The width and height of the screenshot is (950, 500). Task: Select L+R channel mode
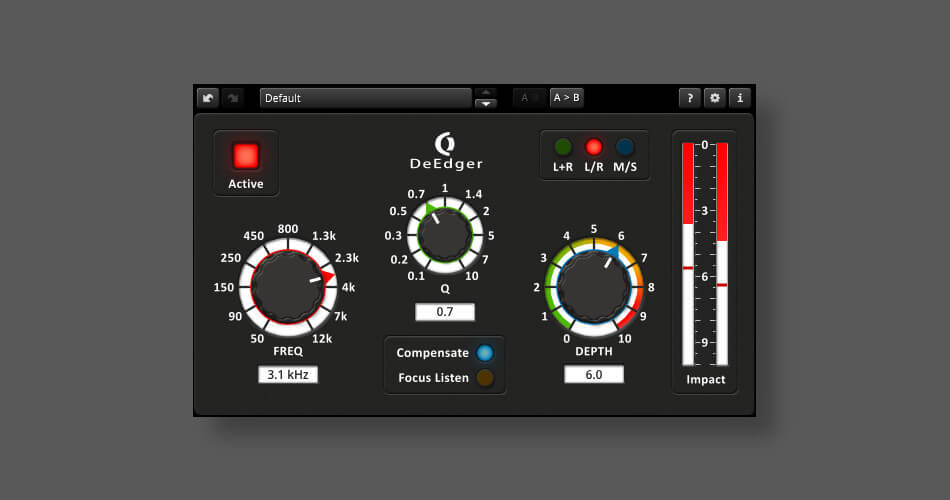tap(564, 147)
